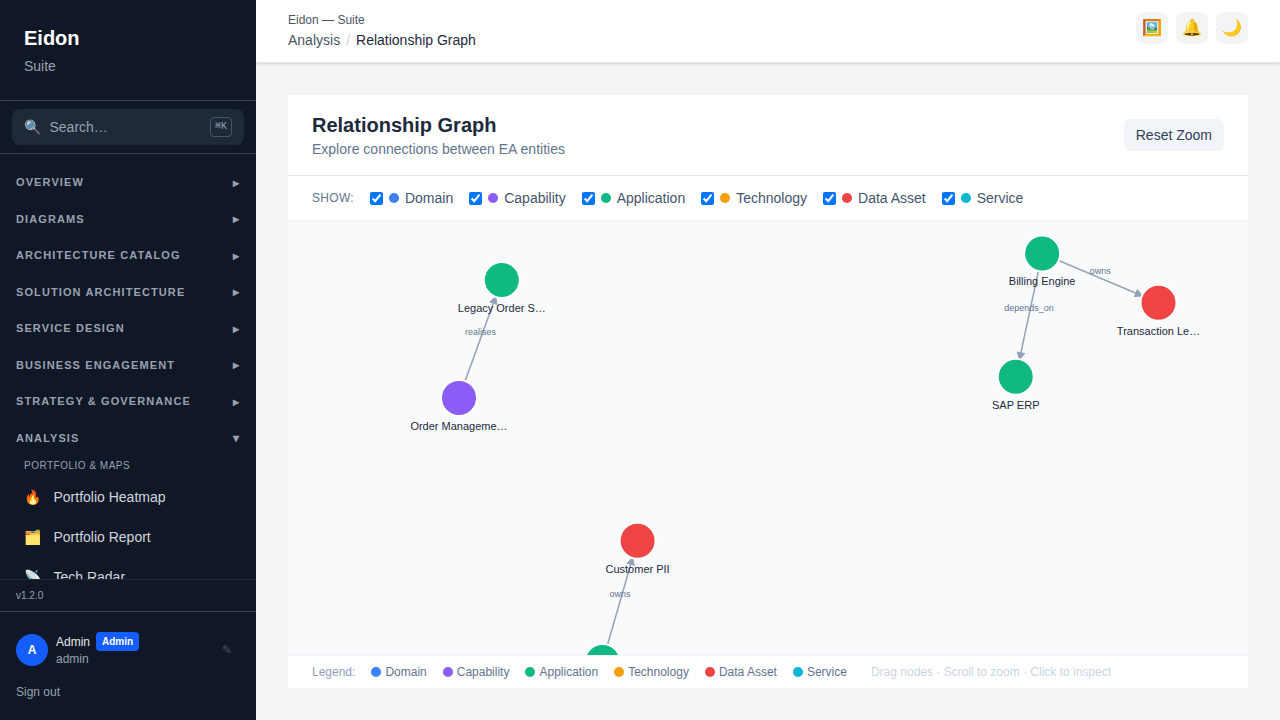Expand the Diagrams sidebar section
Viewport: 1280px width, 720px height.
pos(128,219)
